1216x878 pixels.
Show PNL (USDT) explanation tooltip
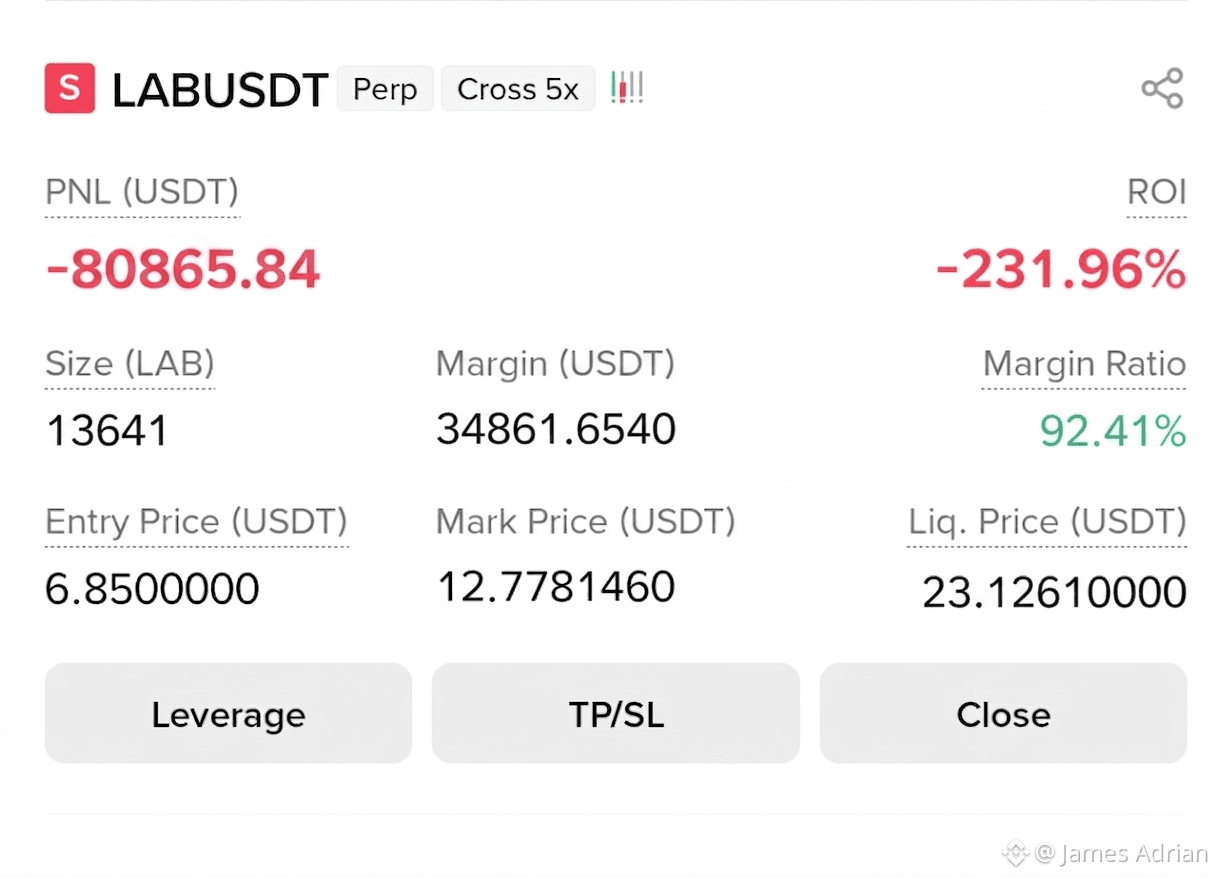(x=142, y=192)
